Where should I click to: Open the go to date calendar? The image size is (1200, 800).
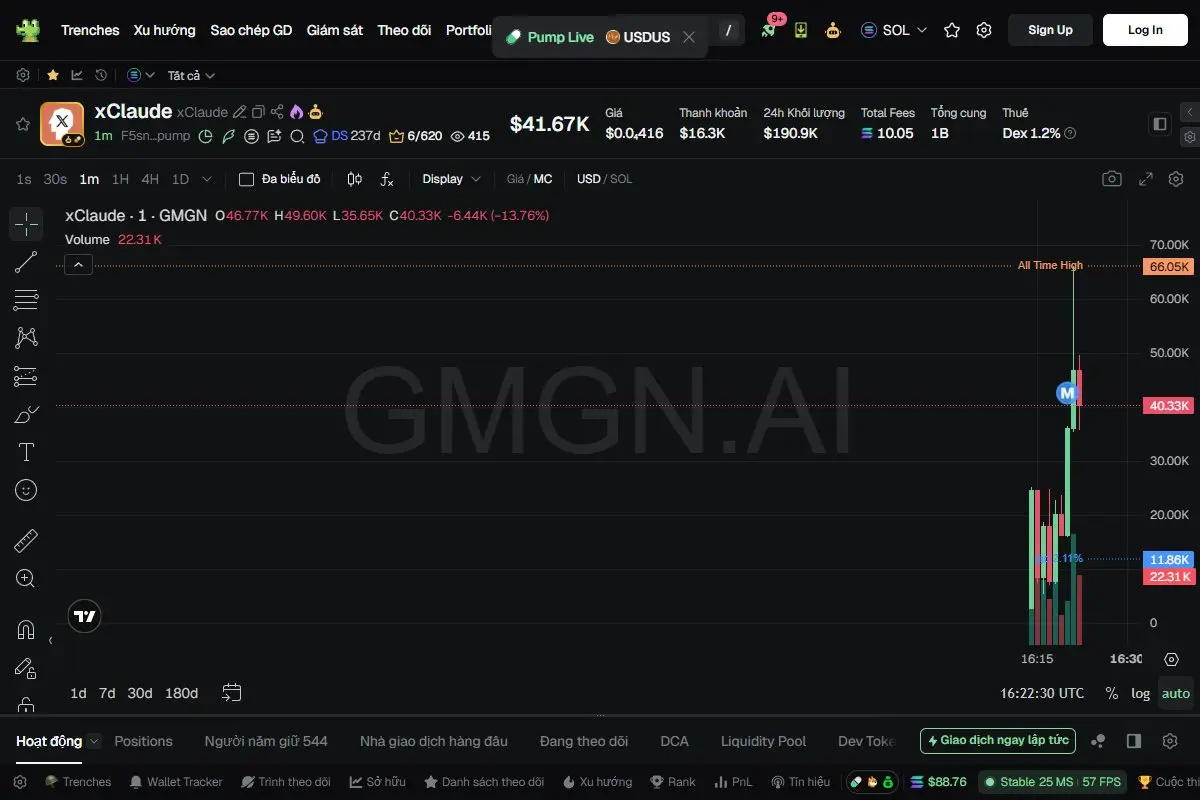pos(232,692)
